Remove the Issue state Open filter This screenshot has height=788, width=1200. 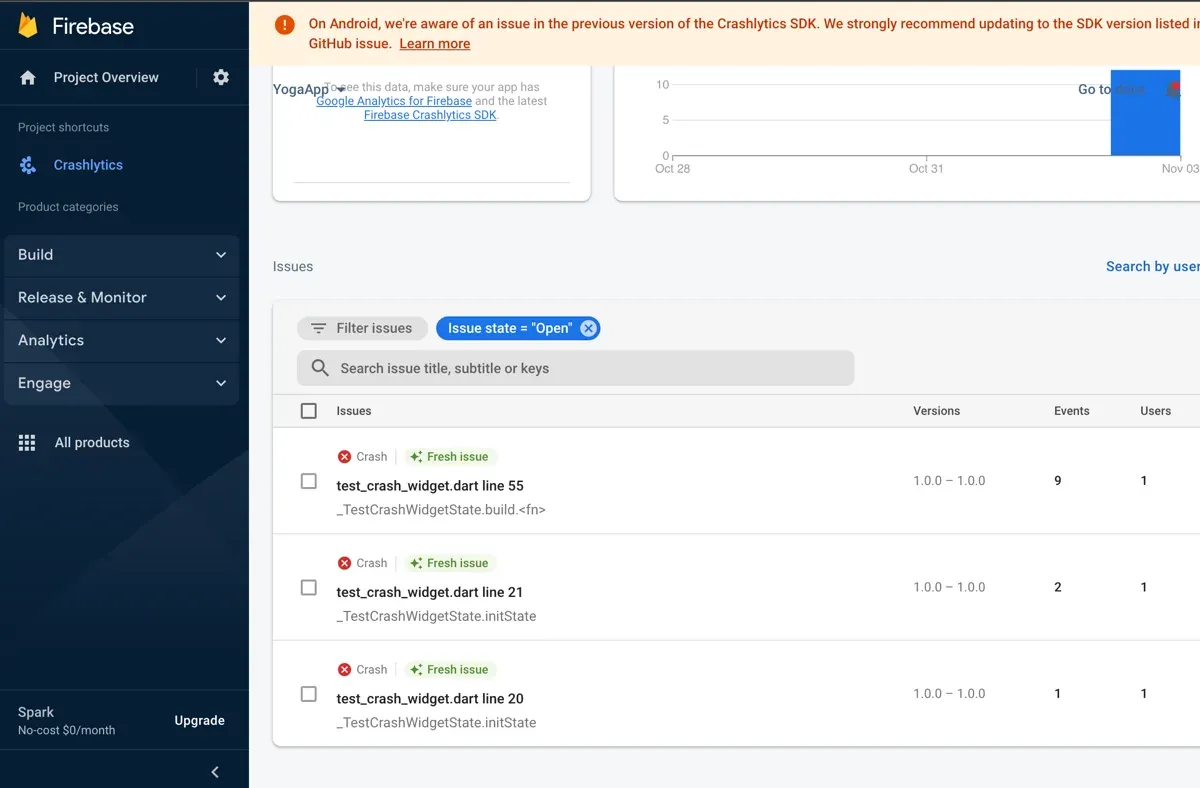[588, 328]
